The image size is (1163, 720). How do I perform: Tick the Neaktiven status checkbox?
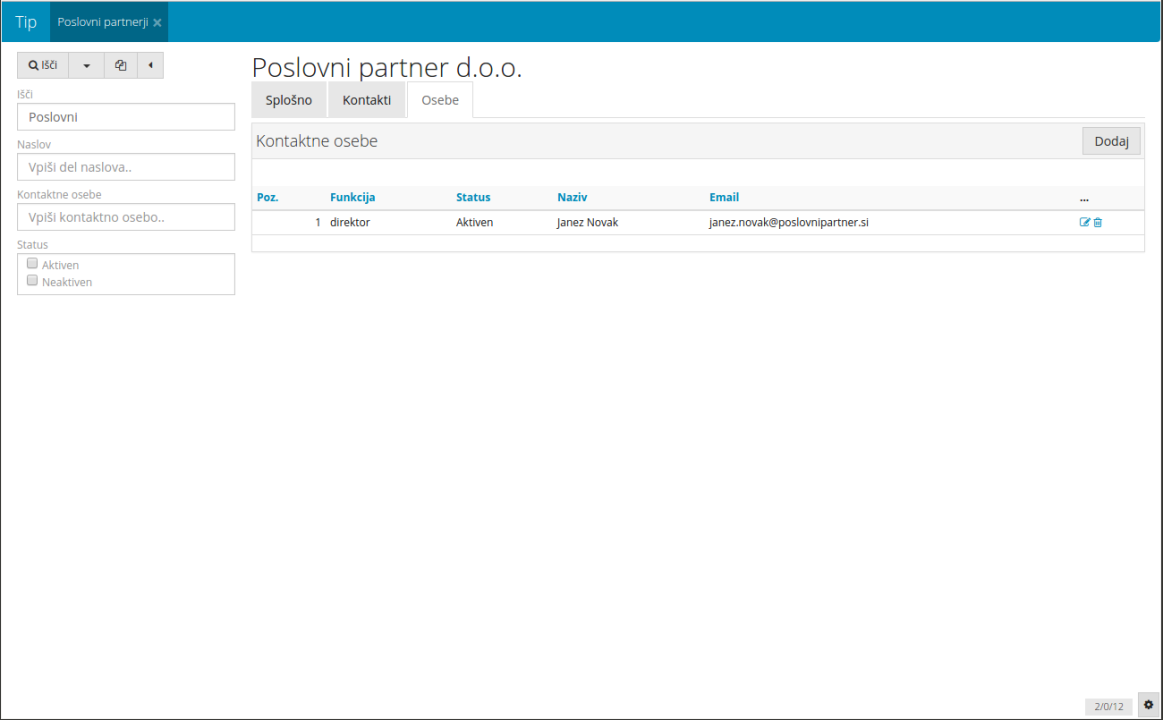point(33,281)
